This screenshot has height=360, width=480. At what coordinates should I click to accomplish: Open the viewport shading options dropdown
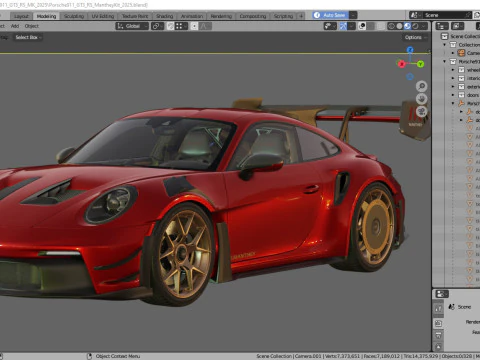pos(424,26)
